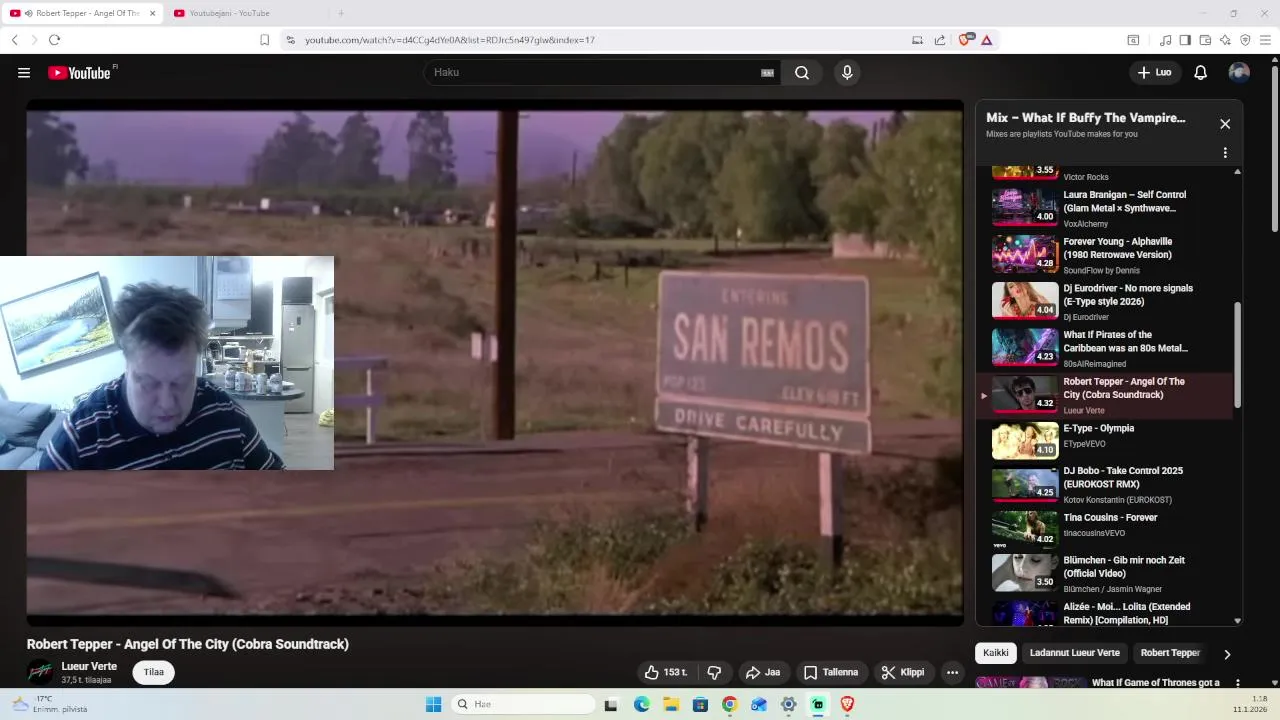
Task: Go back with browser back arrow
Action: point(14,40)
